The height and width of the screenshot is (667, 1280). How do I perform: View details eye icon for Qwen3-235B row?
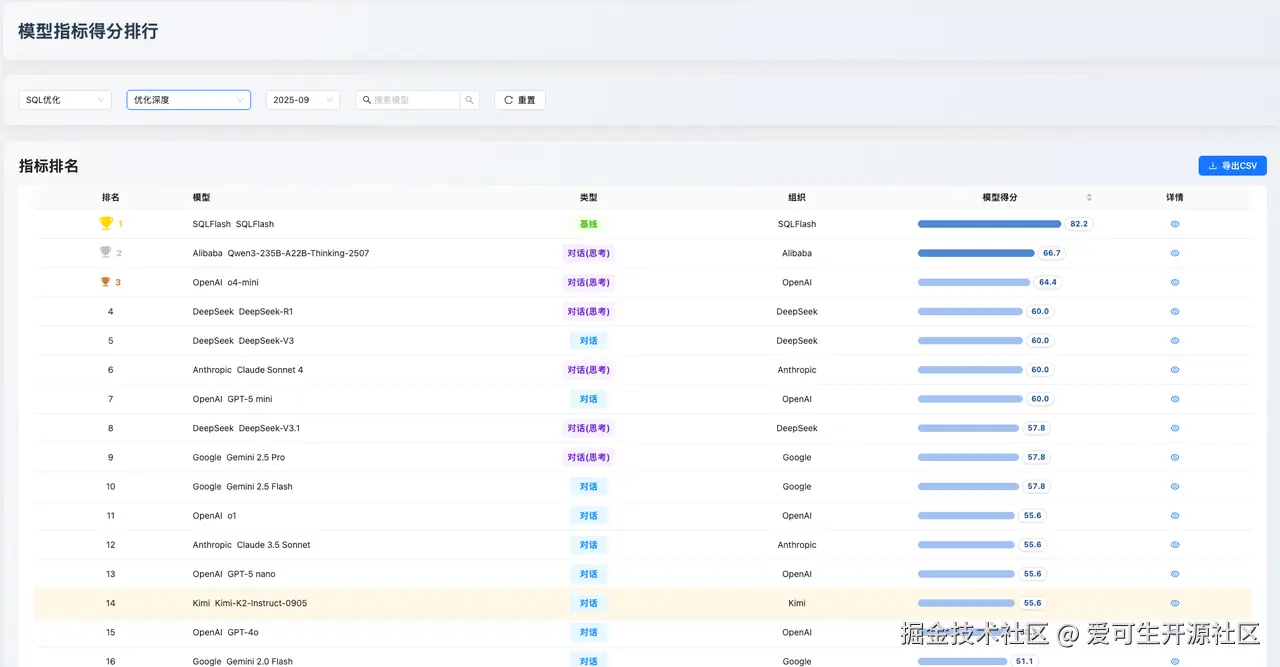tap(1175, 253)
